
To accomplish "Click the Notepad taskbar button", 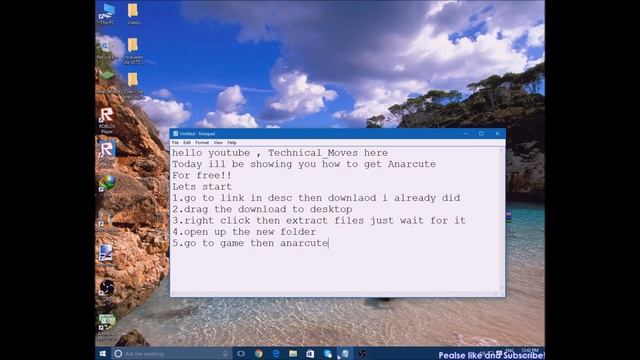I will click(345, 353).
